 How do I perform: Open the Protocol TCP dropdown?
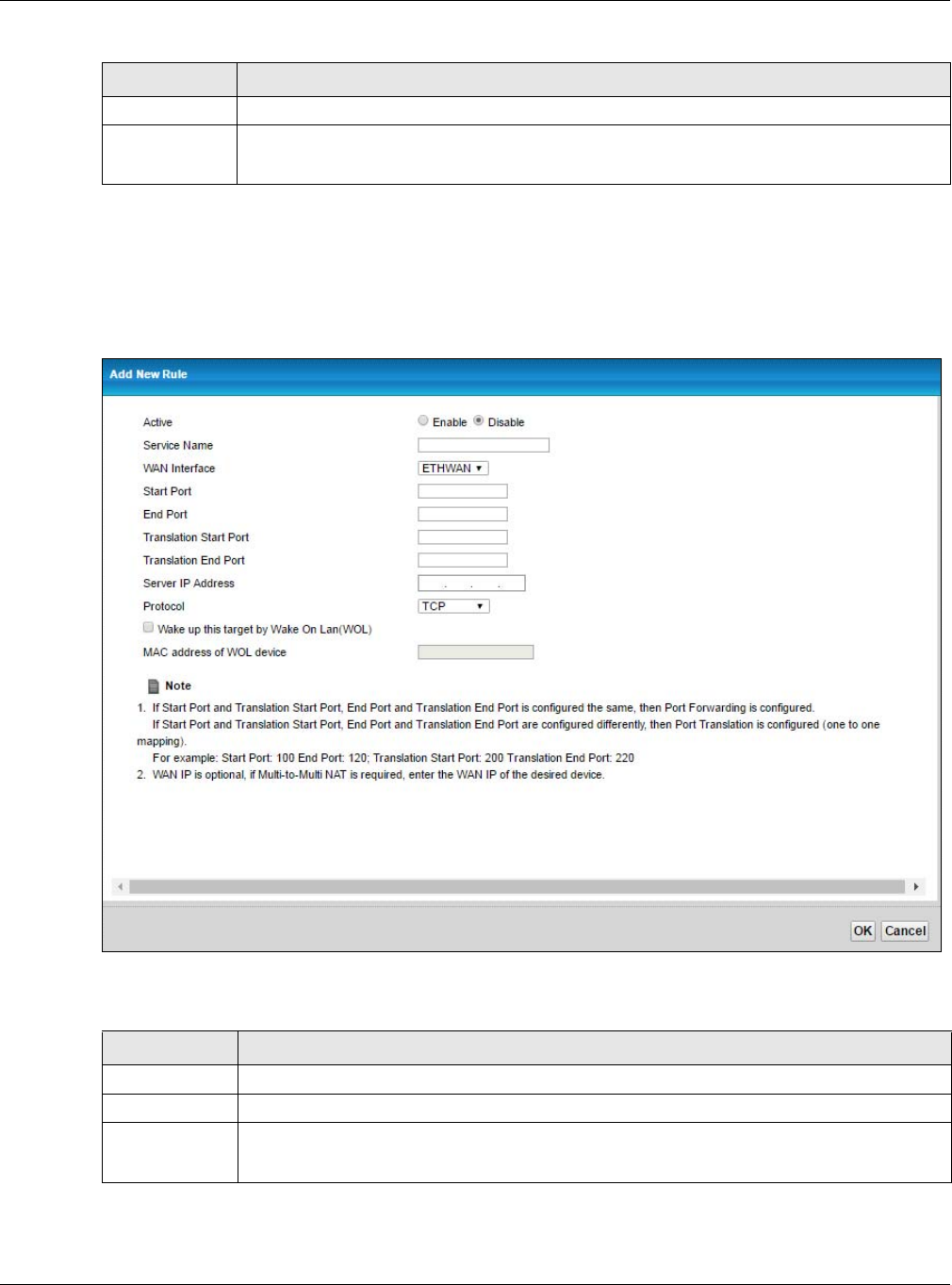click(453, 606)
